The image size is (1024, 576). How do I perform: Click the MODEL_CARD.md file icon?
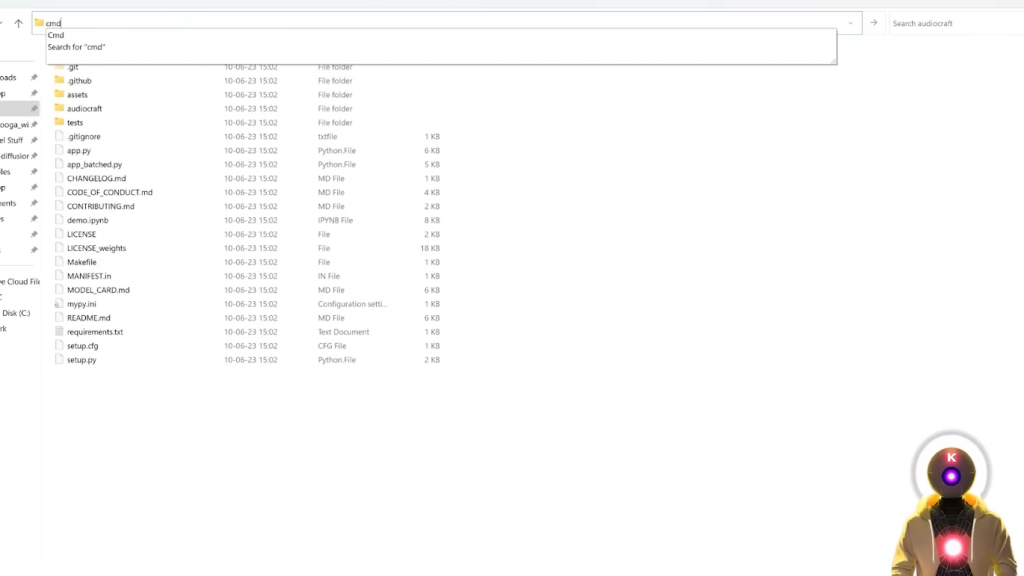coord(59,289)
